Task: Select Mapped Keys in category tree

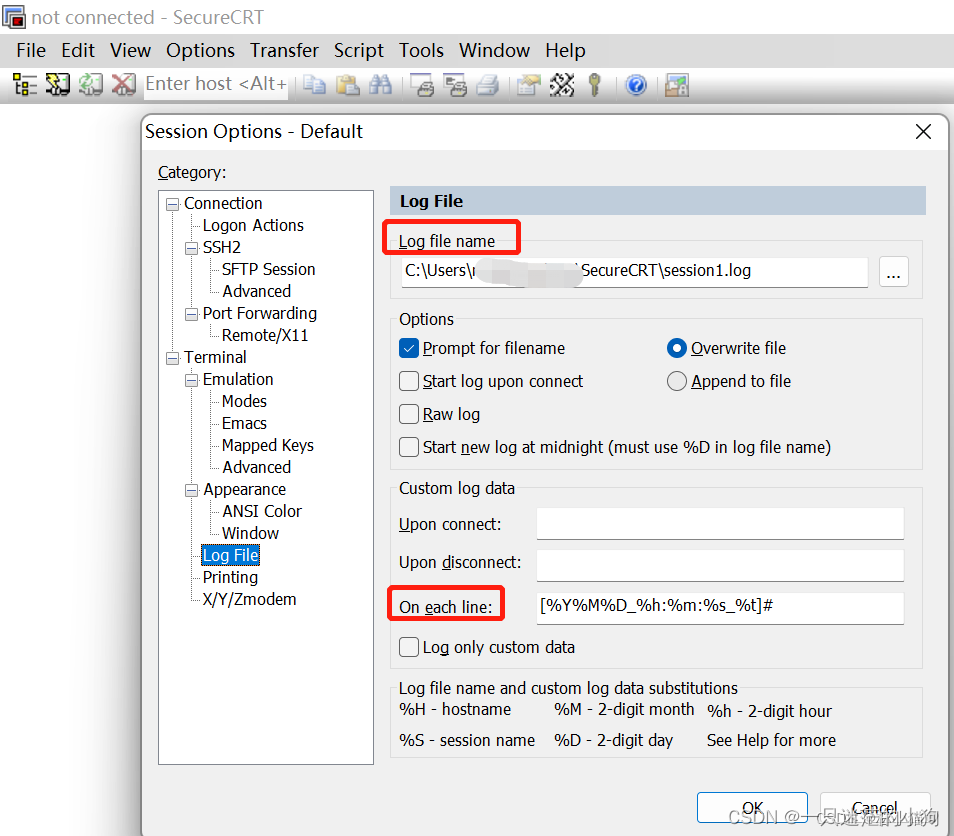Action: [x=268, y=445]
